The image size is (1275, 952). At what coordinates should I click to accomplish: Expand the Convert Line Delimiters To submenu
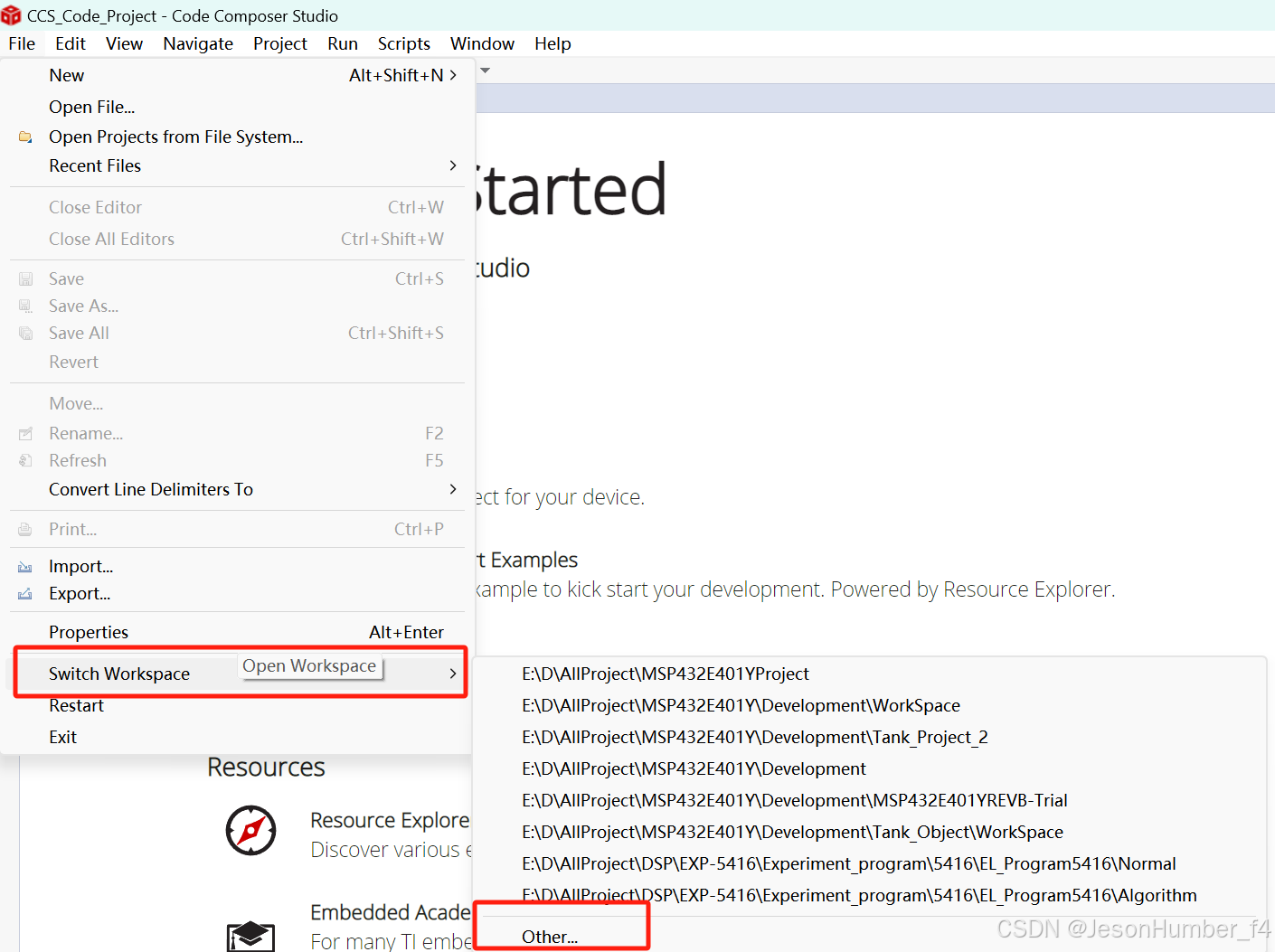[x=452, y=489]
